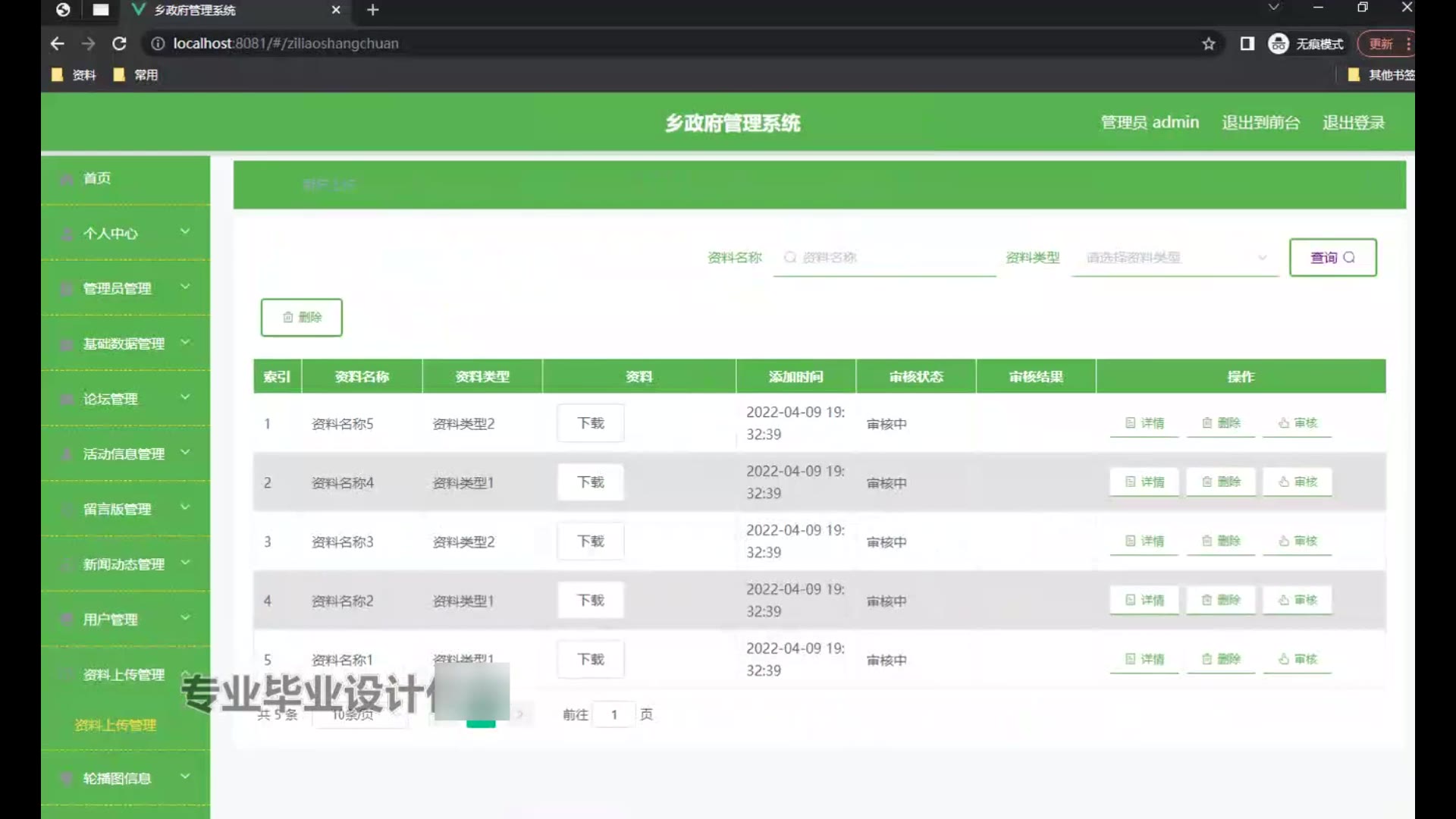Click the 退出到前台 link in the header
The width and height of the screenshot is (1456, 819).
click(x=1260, y=123)
